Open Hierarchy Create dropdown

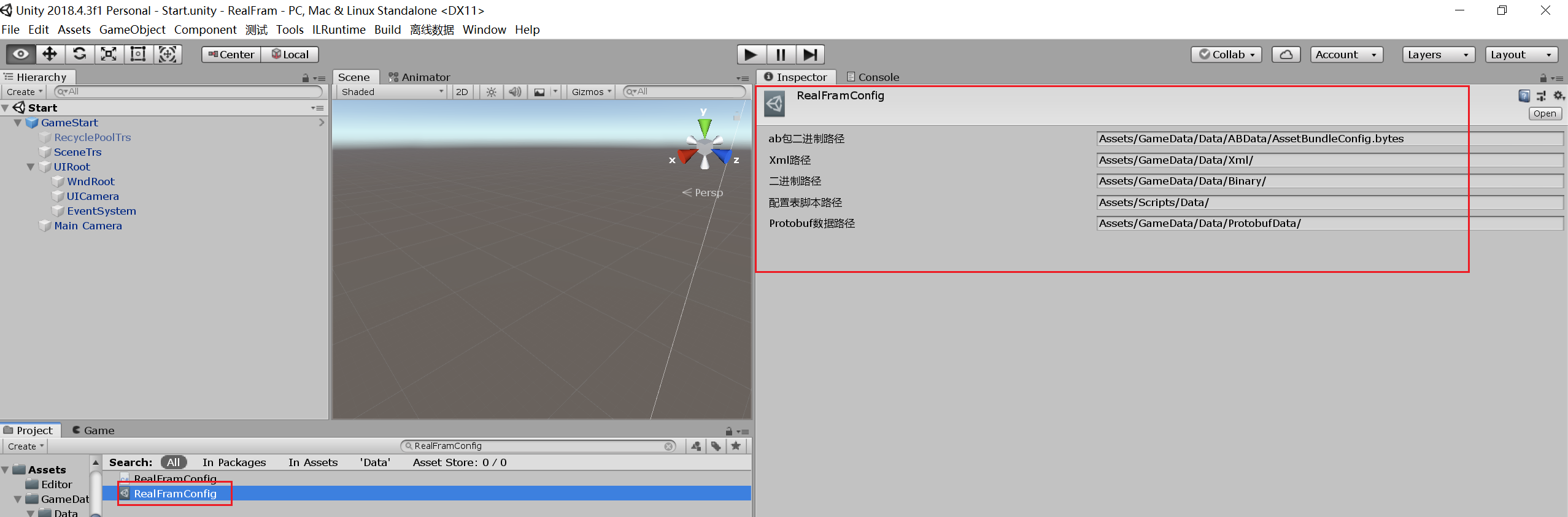coord(25,92)
